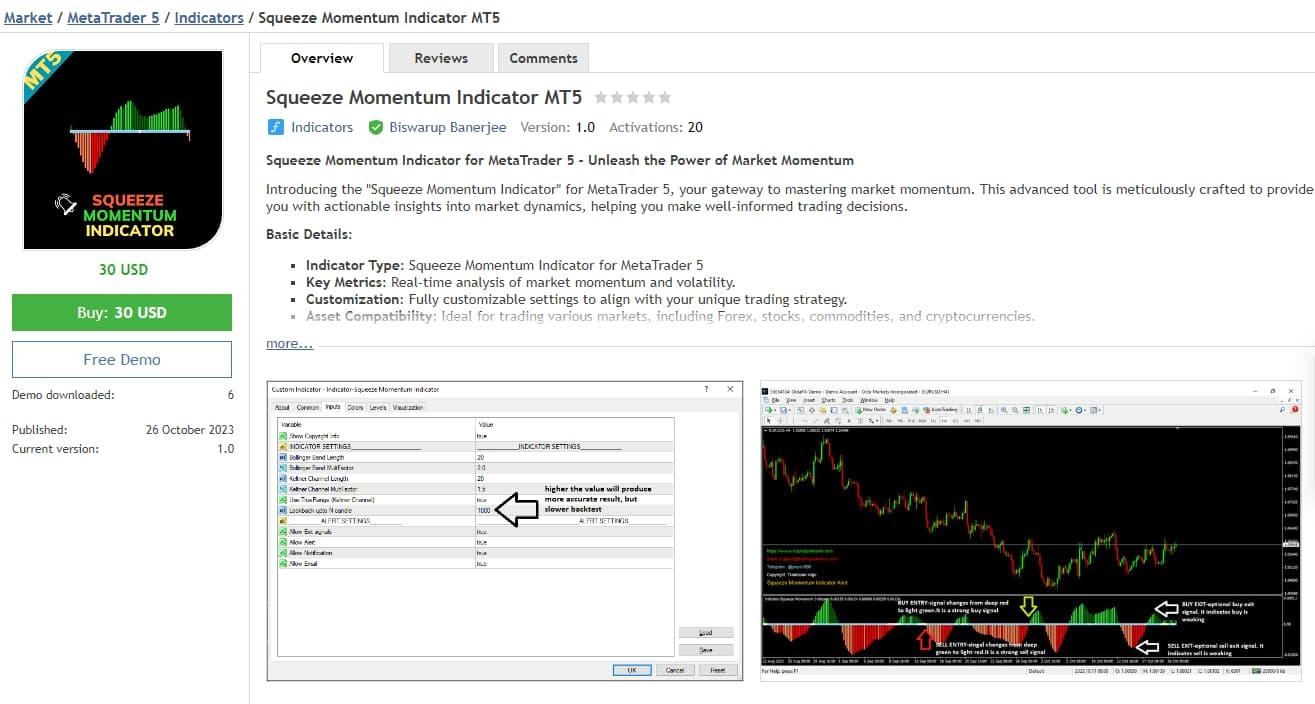Viewport: 1315px width, 704px height.
Task: Open the MetaTrader 5 breadcrumb link
Action: [113, 18]
